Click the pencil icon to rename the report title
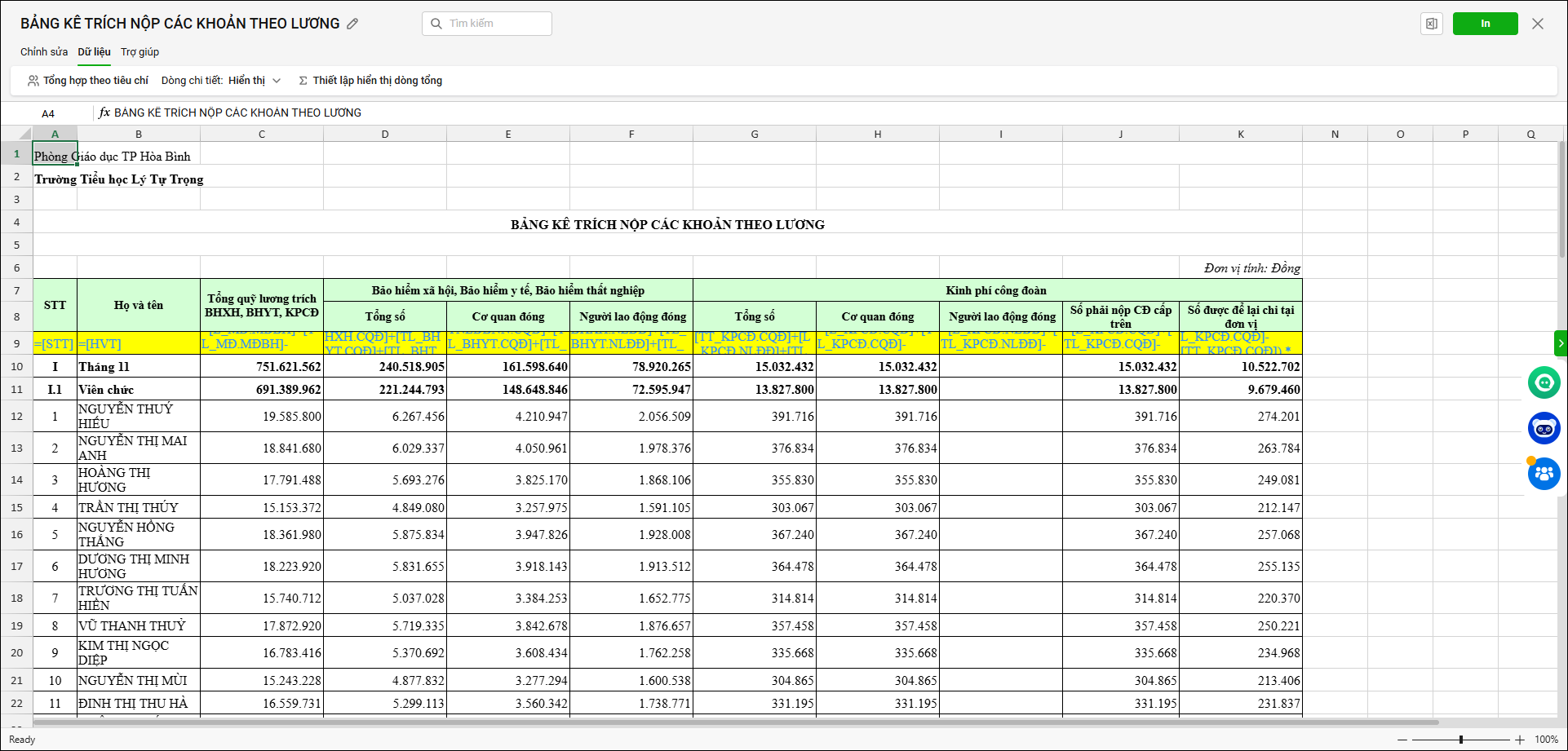 point(352,24)
